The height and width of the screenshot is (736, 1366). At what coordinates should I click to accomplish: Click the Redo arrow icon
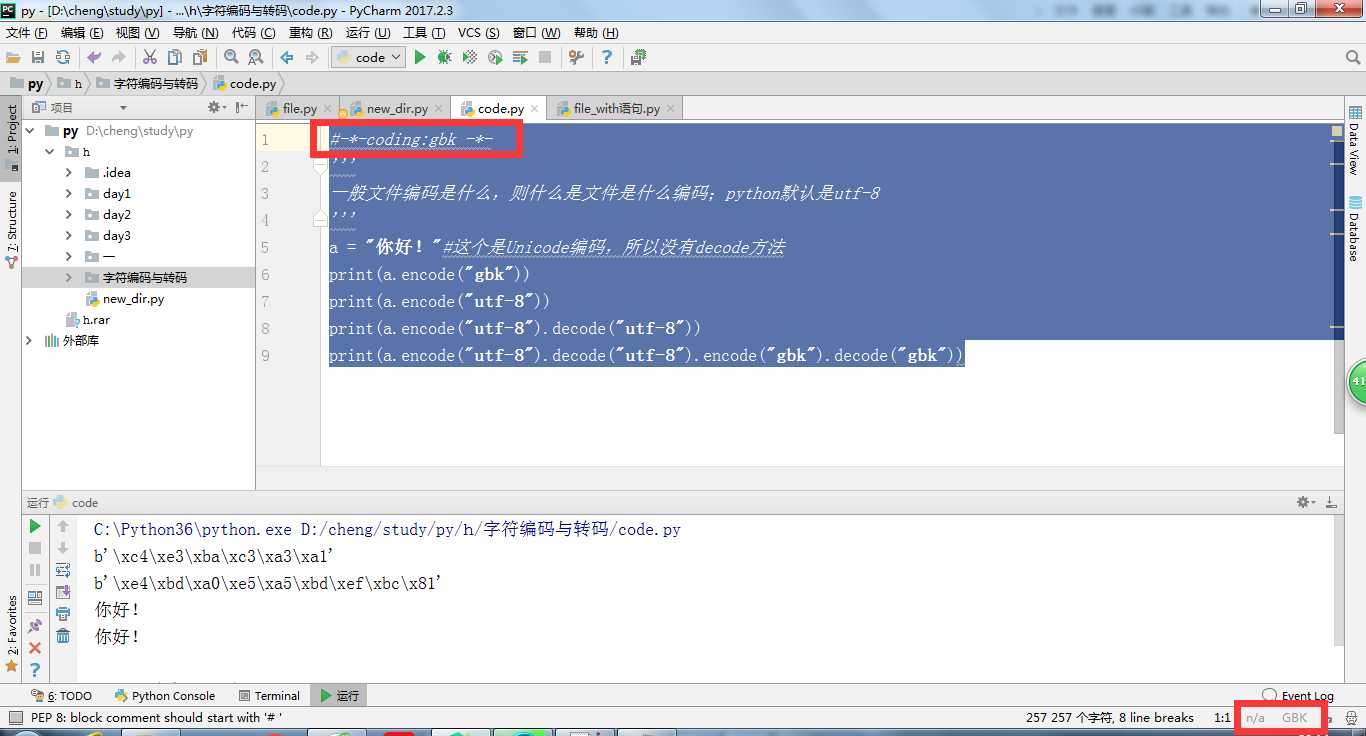pos(119,57)
